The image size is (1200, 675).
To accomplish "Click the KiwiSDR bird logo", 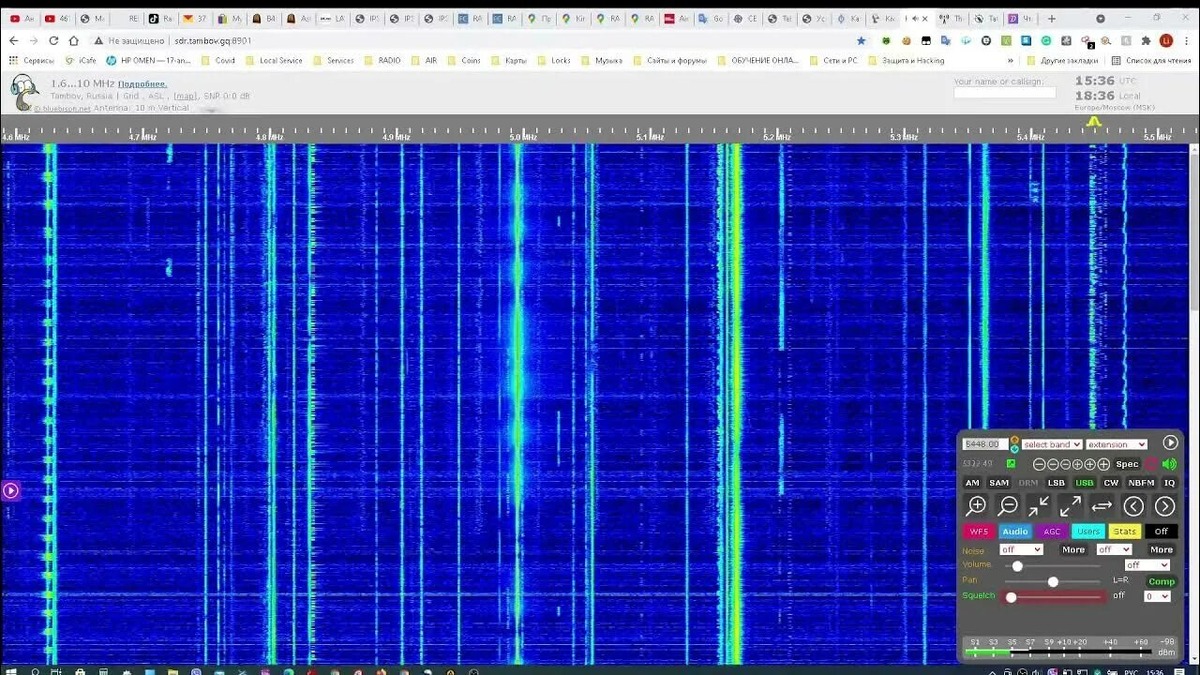I will [x=25, y=93].
